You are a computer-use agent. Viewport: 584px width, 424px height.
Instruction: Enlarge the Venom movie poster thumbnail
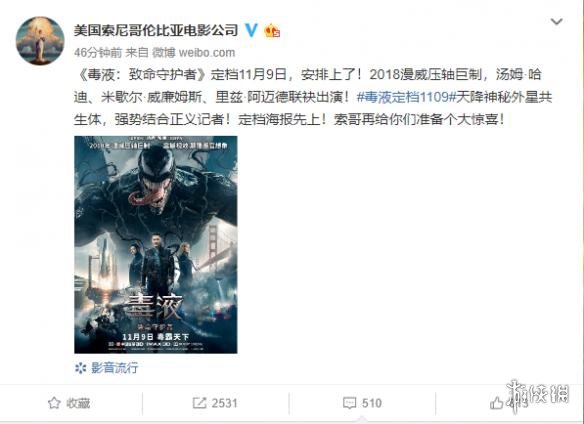point(156,244)
